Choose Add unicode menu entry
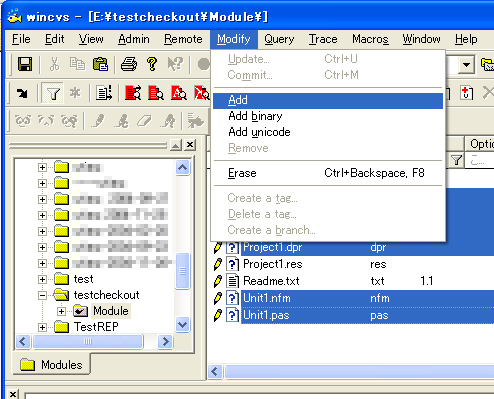Screen dimensions: 494x399 click(328, 132)
